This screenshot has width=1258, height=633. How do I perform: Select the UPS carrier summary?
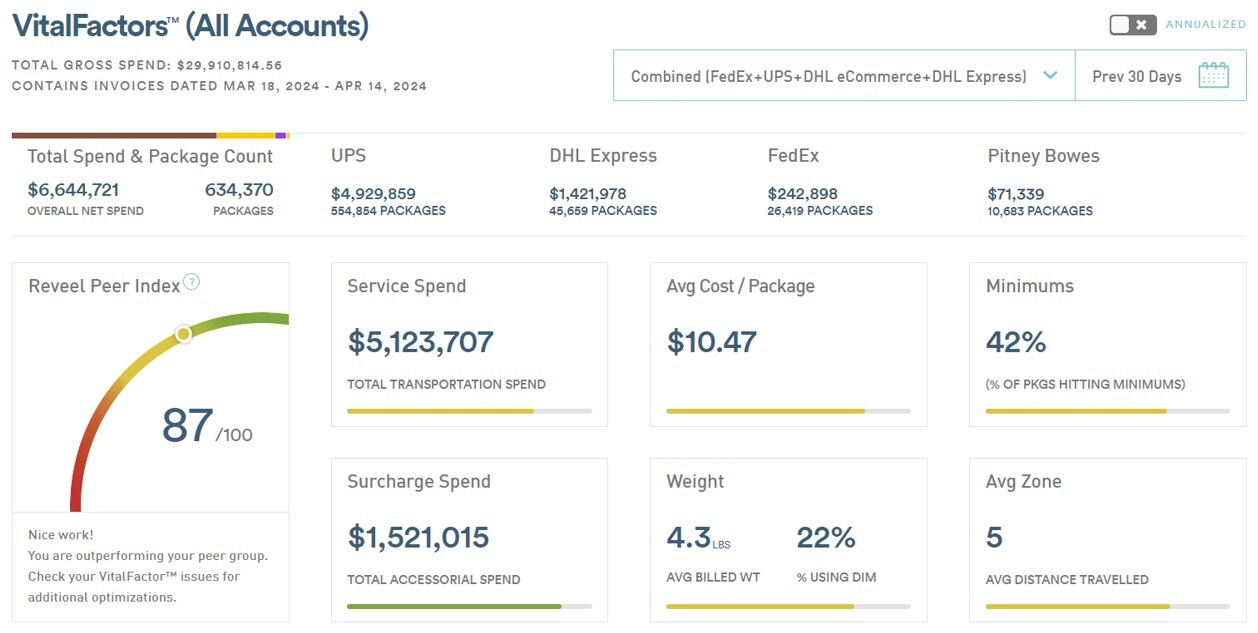click(388, 182)
